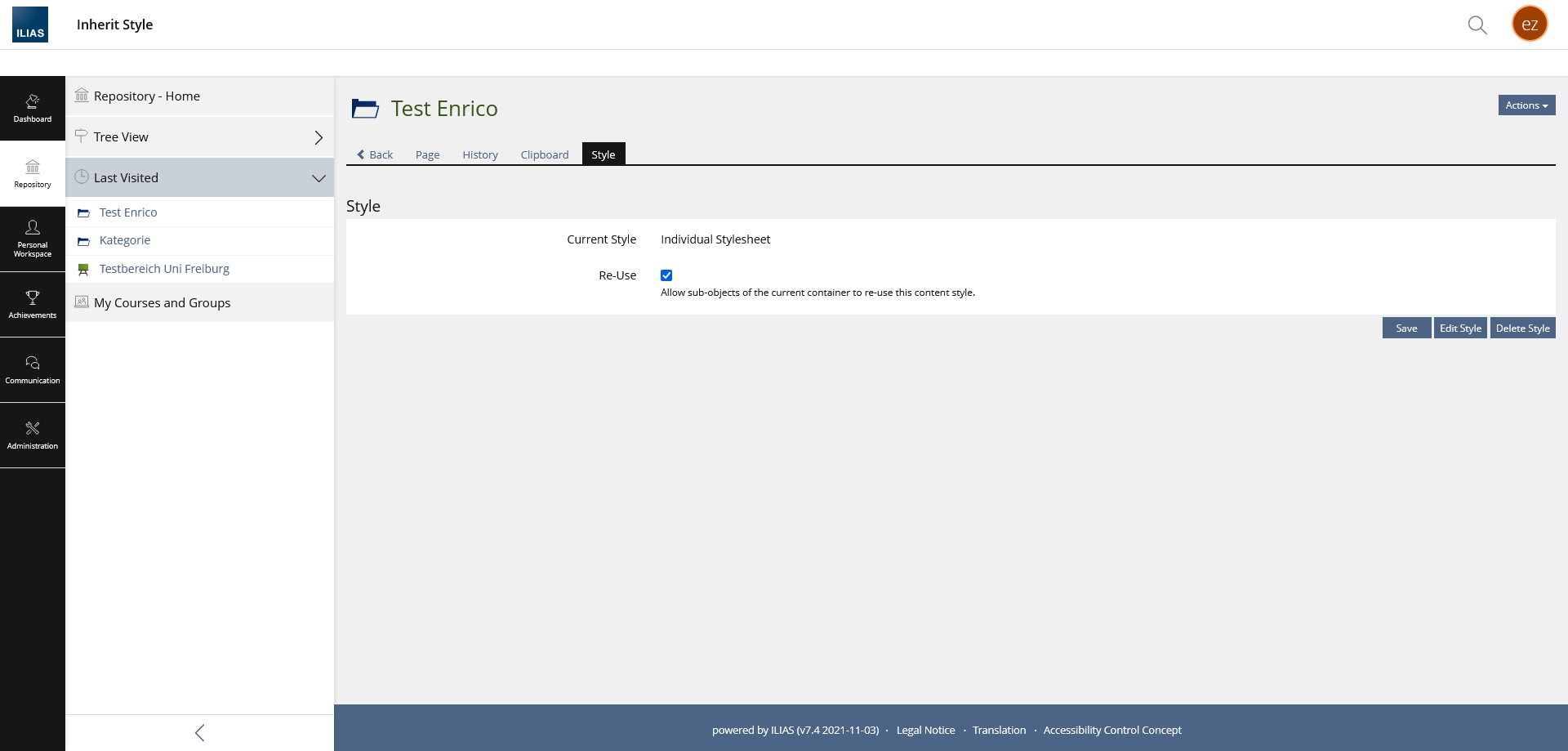Open Personal Workspace in sidebar
The width and height of the screenshot is (1568, 751).
(33, 239)
